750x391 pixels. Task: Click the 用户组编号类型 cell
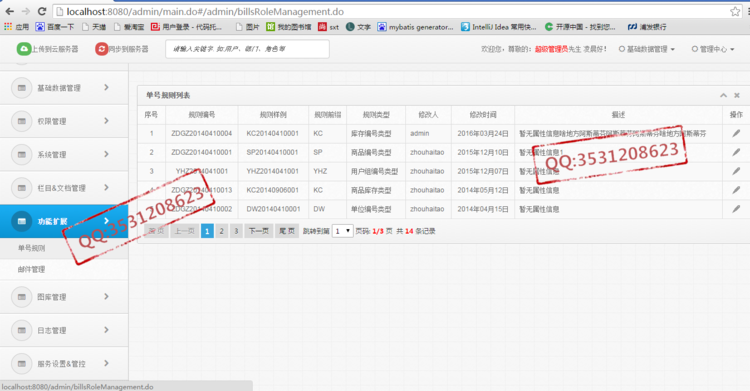click(375, 171)
